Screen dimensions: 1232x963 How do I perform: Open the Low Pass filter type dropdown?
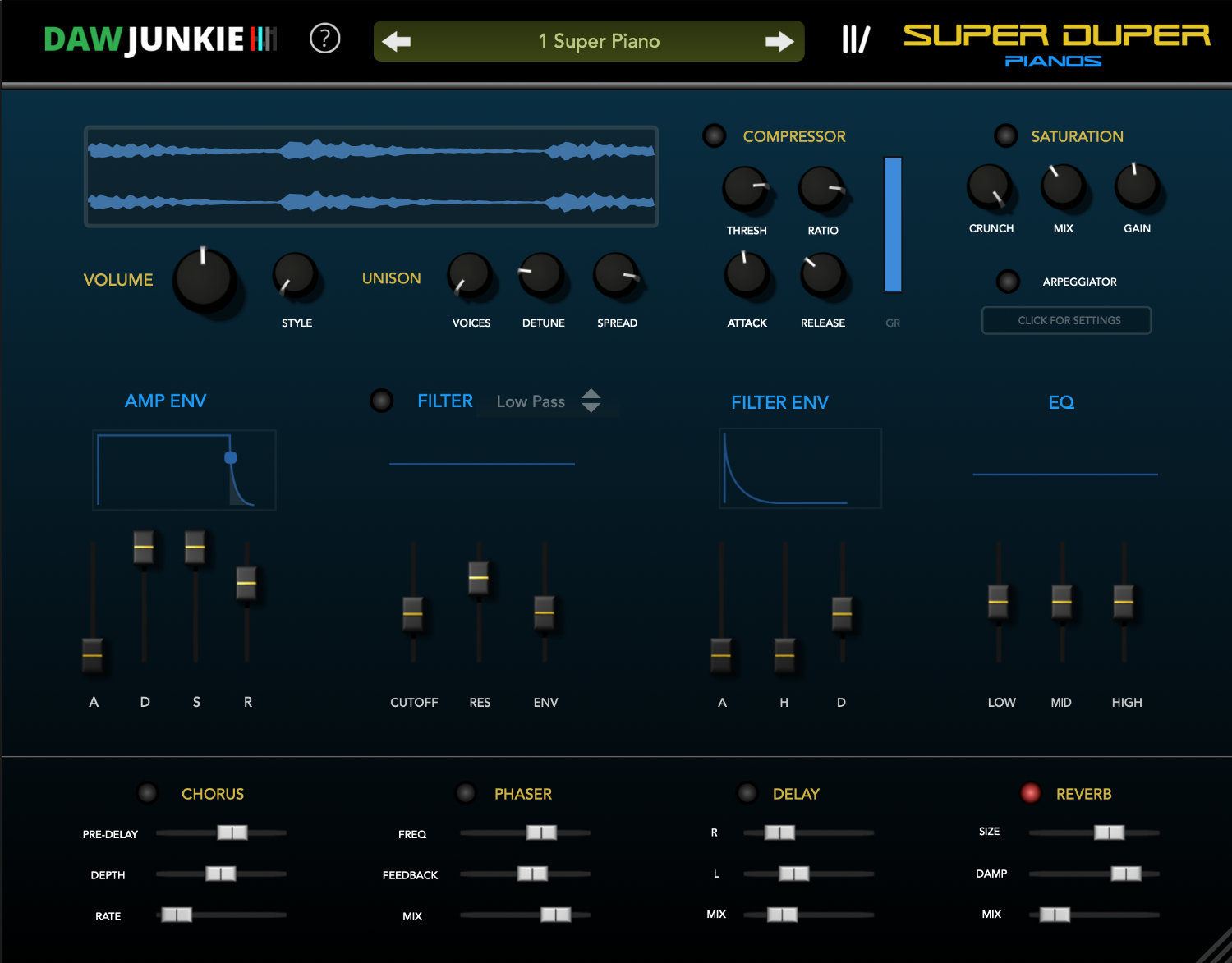(548, 401)
